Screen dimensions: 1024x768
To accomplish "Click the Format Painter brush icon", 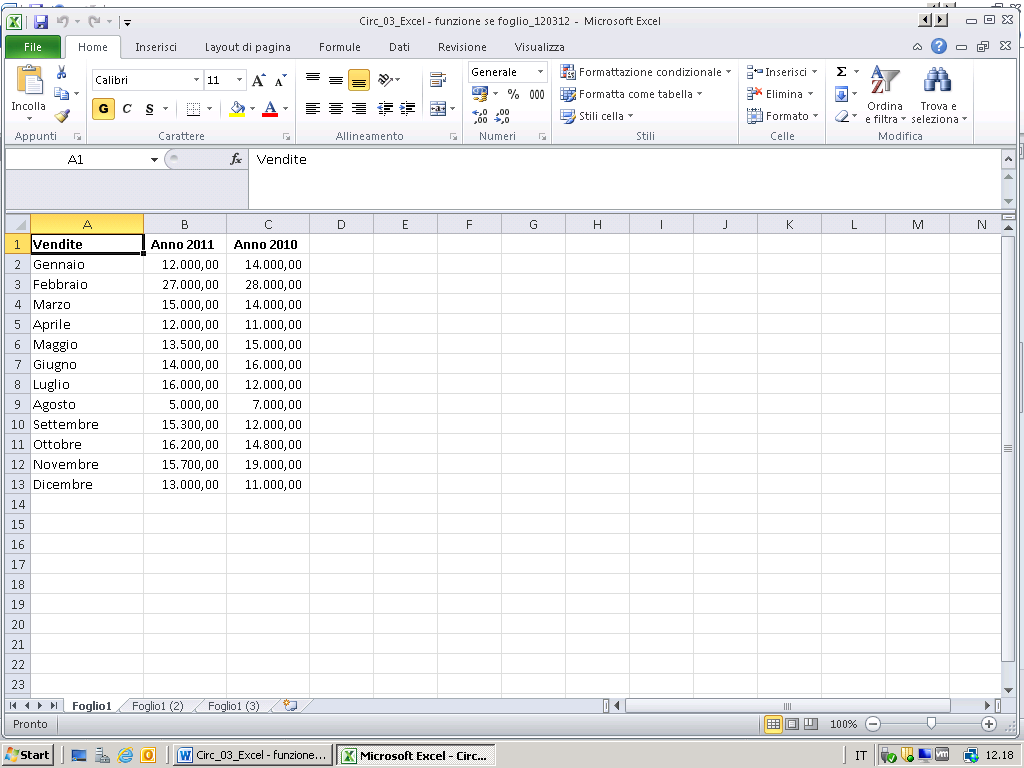I will (62, 116).
